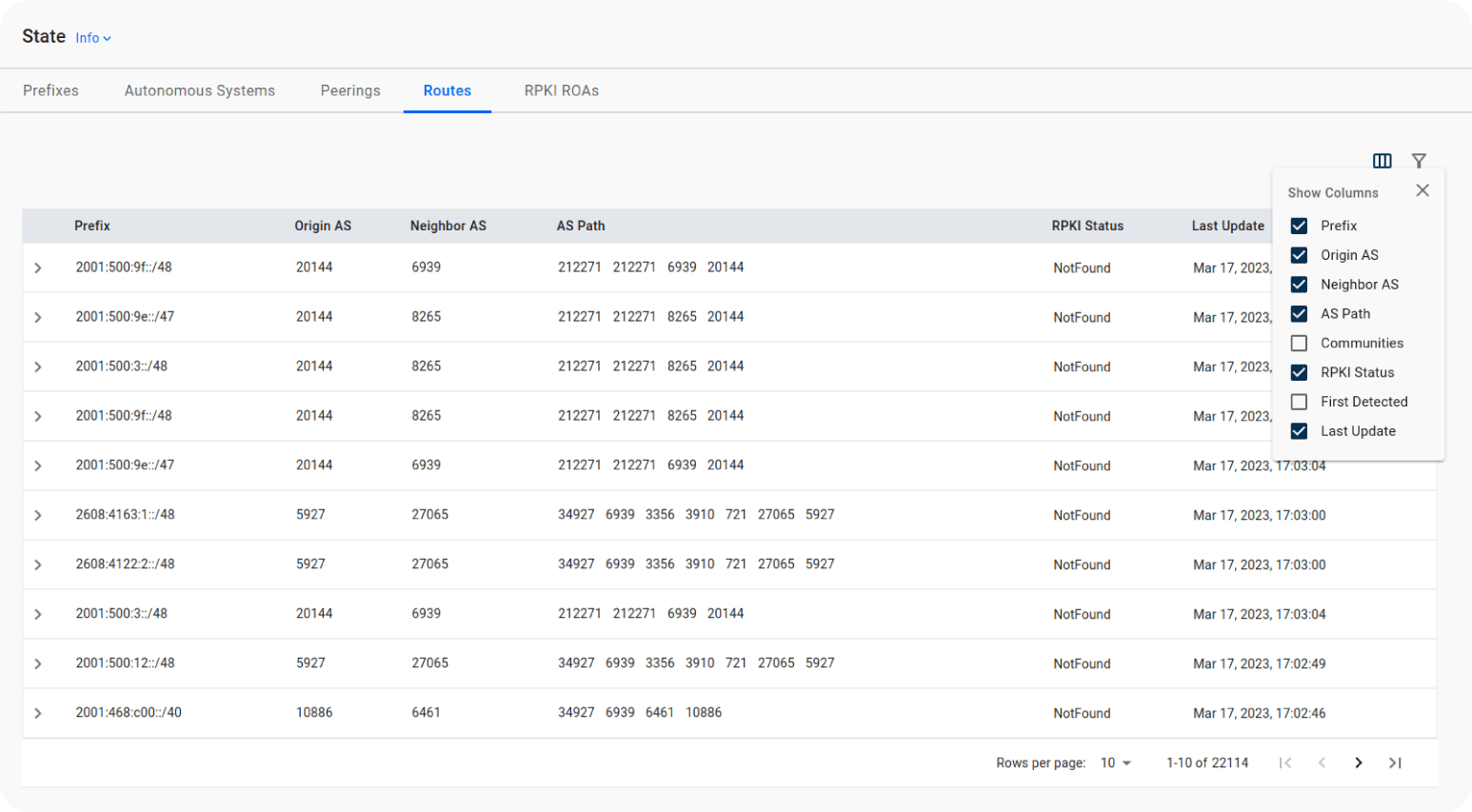Go to the previous page of routes

[x=1322, y=762]
